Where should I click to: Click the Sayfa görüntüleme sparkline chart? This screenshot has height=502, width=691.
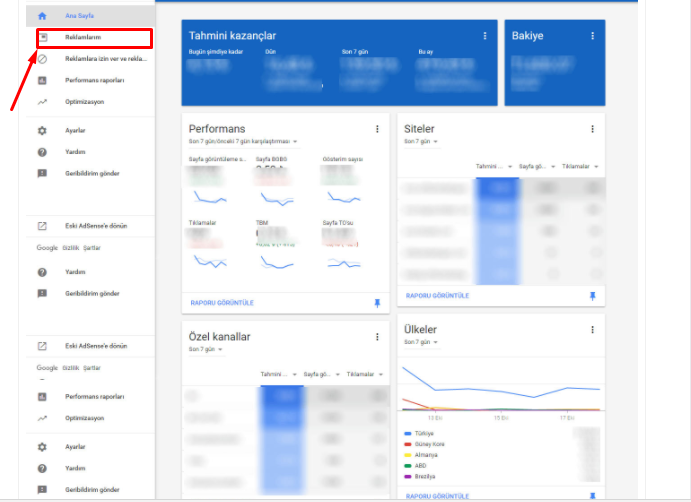point(210,197)
